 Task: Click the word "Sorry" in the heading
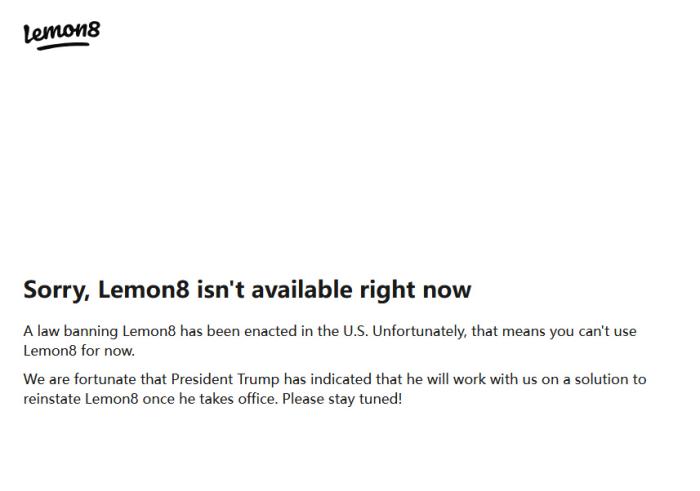tap(57, 290)
